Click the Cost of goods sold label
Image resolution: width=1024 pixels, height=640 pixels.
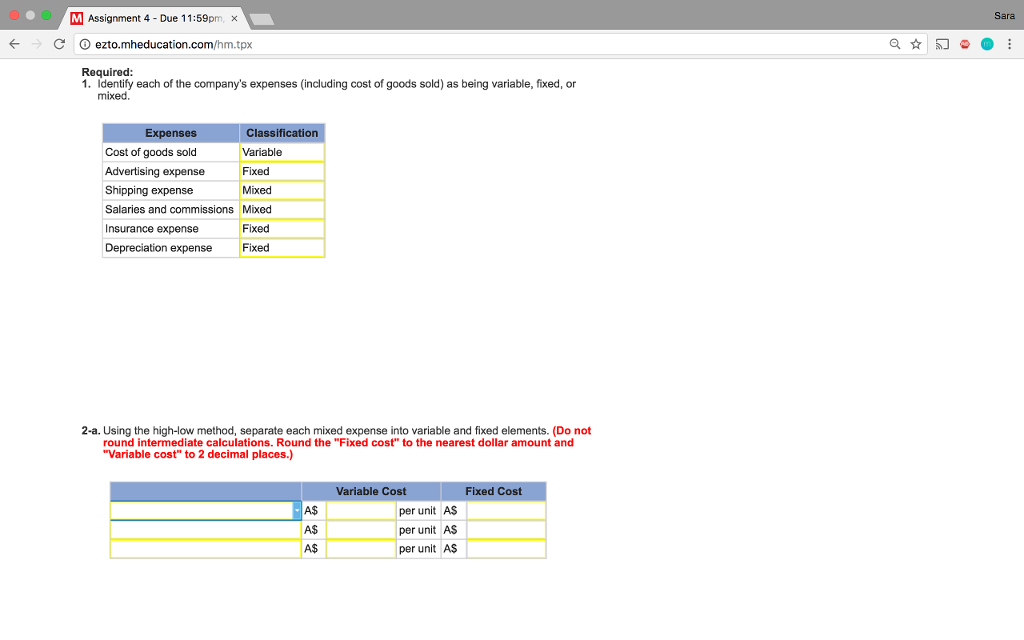(x=151, y=152)
